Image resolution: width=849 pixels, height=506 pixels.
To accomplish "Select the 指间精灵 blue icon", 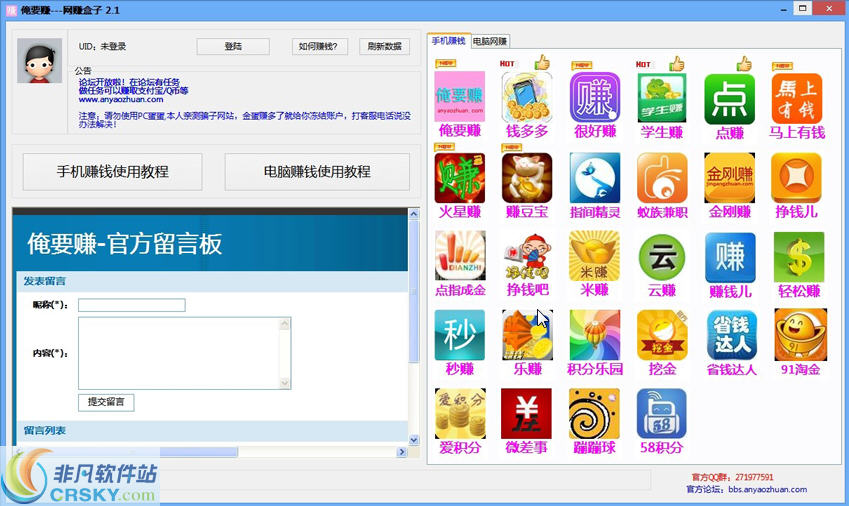I will pos(595,178).
